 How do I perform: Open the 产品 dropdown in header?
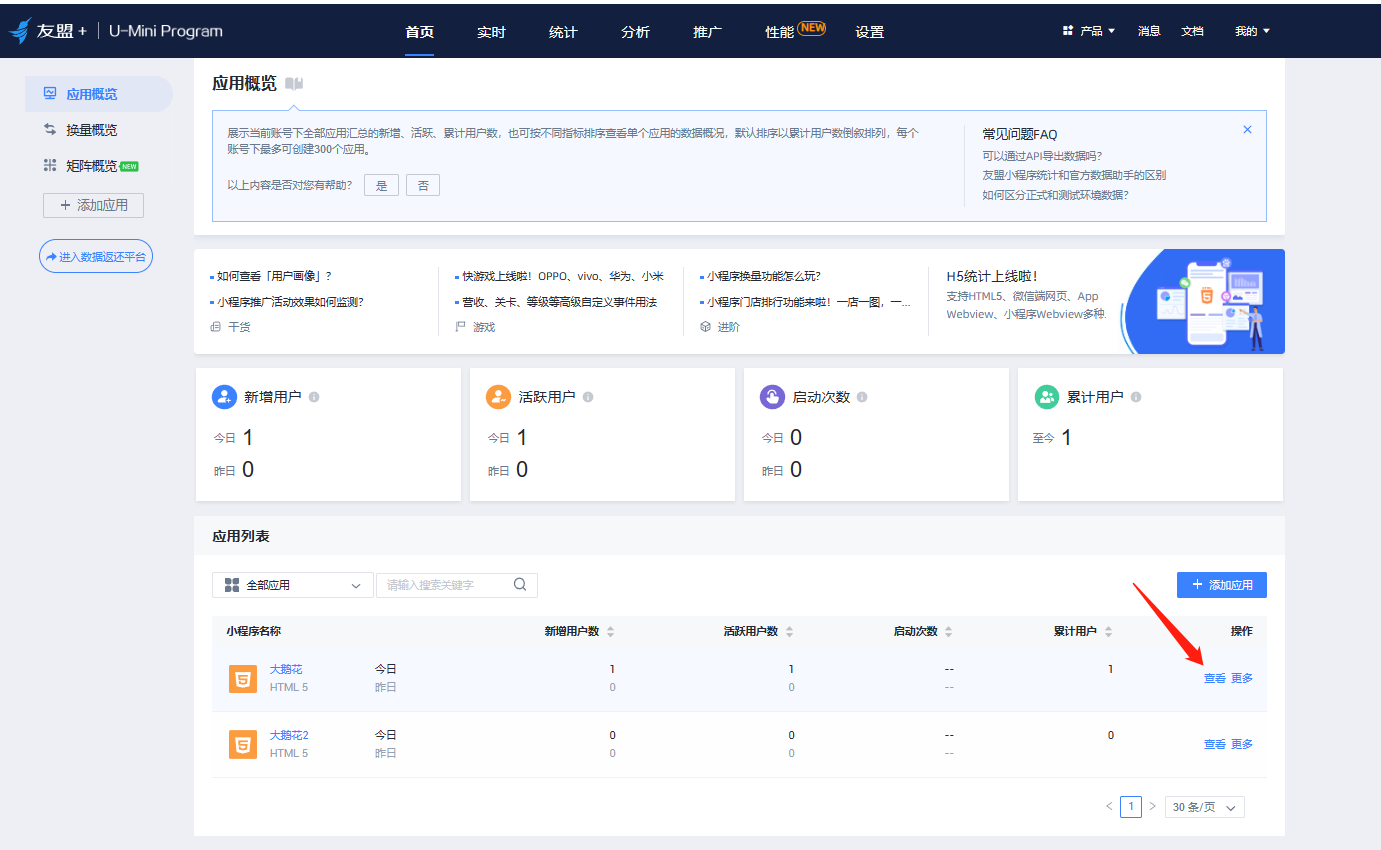pos(1089,31)
